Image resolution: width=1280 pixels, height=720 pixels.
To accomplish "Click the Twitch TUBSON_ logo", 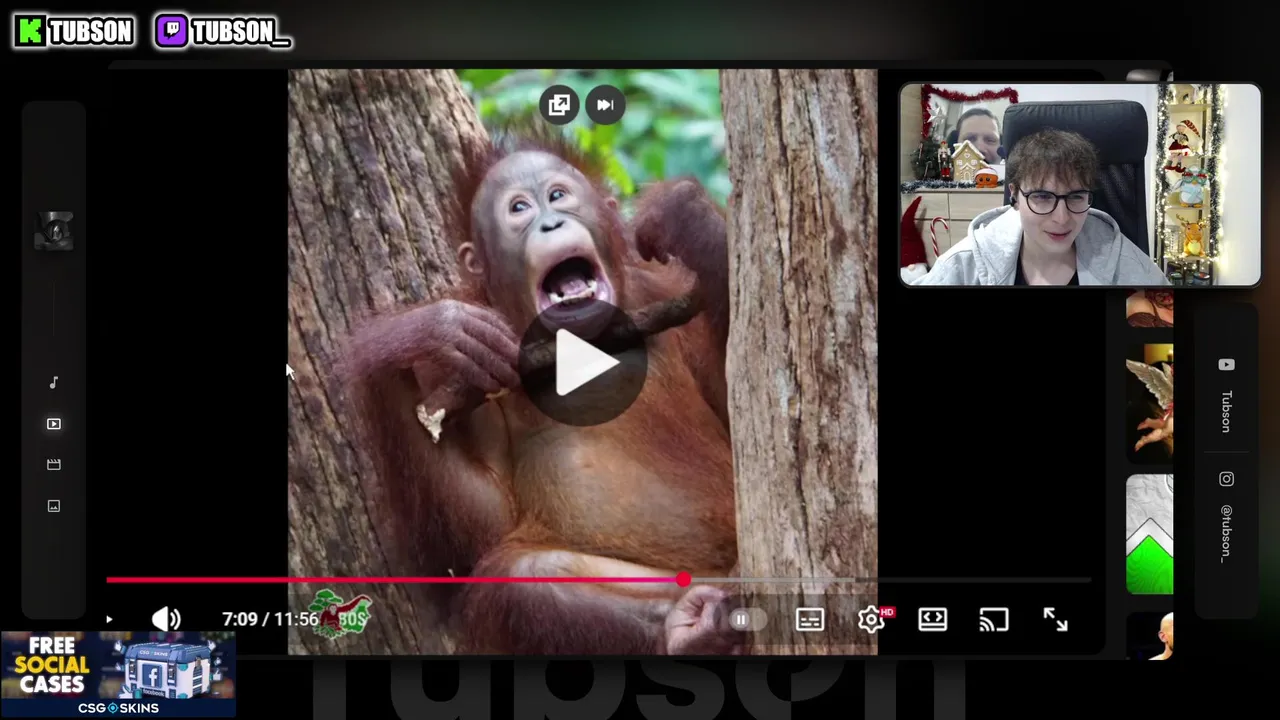I will point(223,31).
